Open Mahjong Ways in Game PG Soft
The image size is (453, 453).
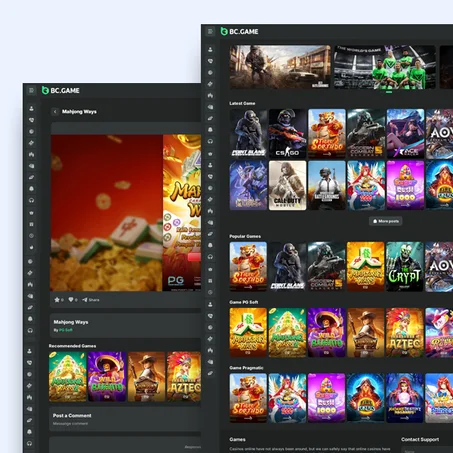(x=248, y=332)
